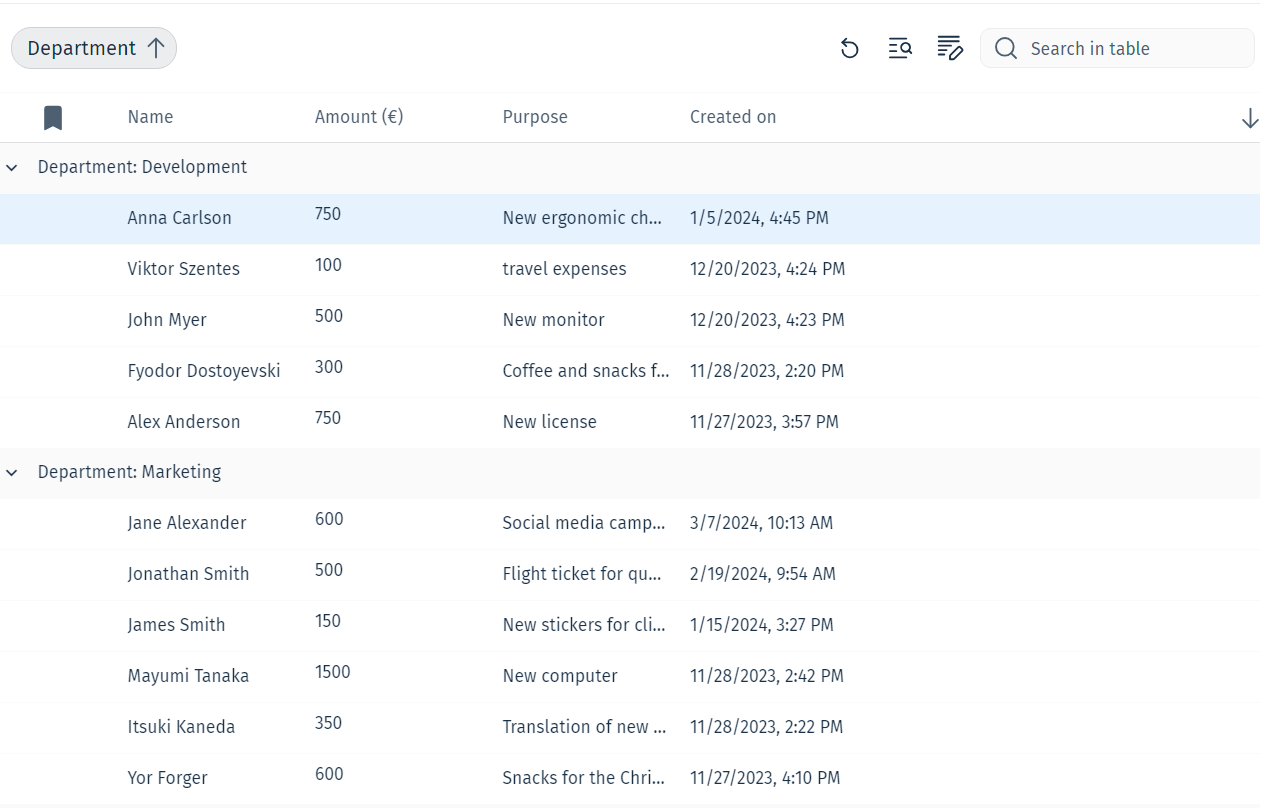Click the reset table view icon
The image size is (1262, 808).
click(849, 48)
